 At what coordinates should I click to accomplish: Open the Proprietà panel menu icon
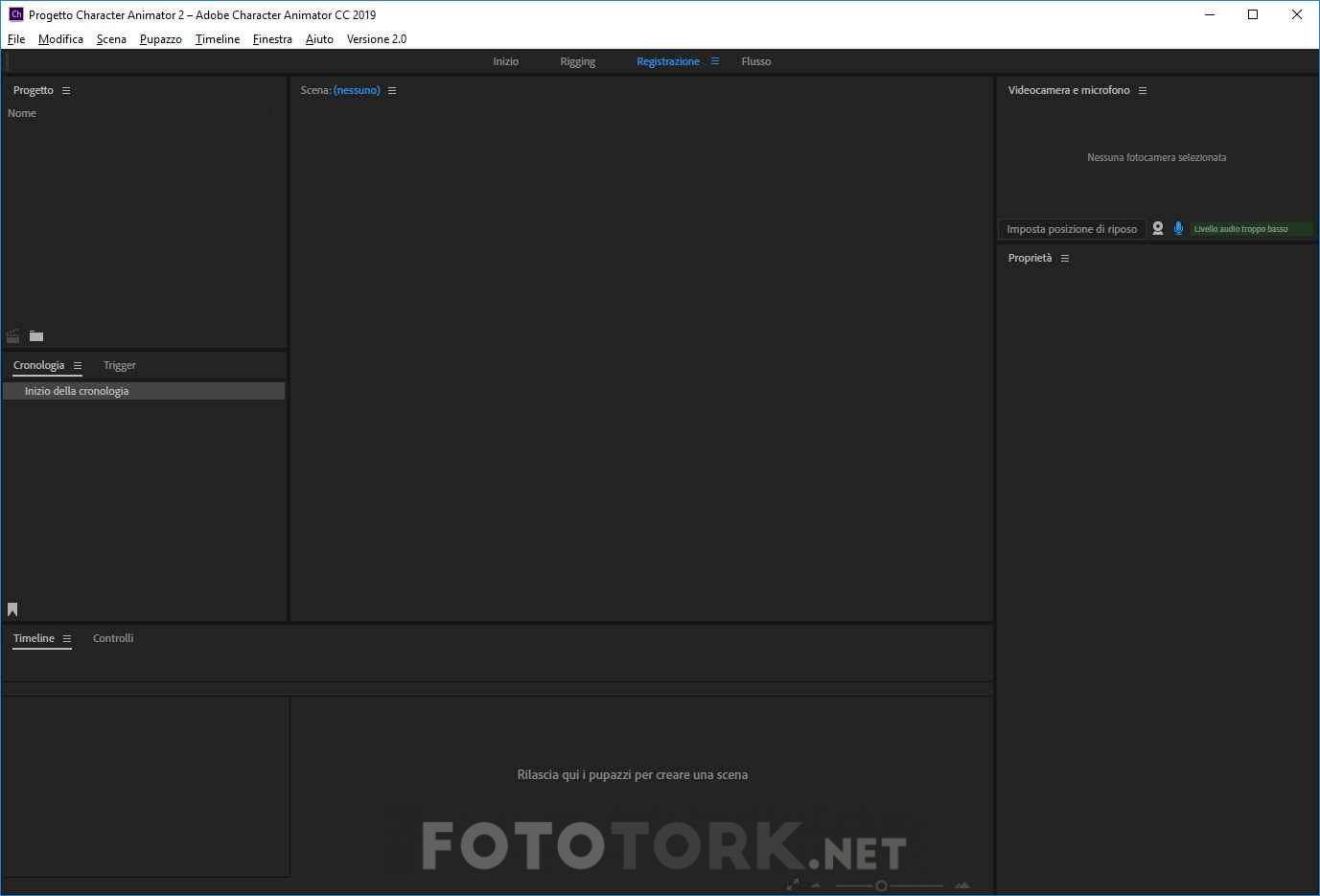tap(1064, 259)
